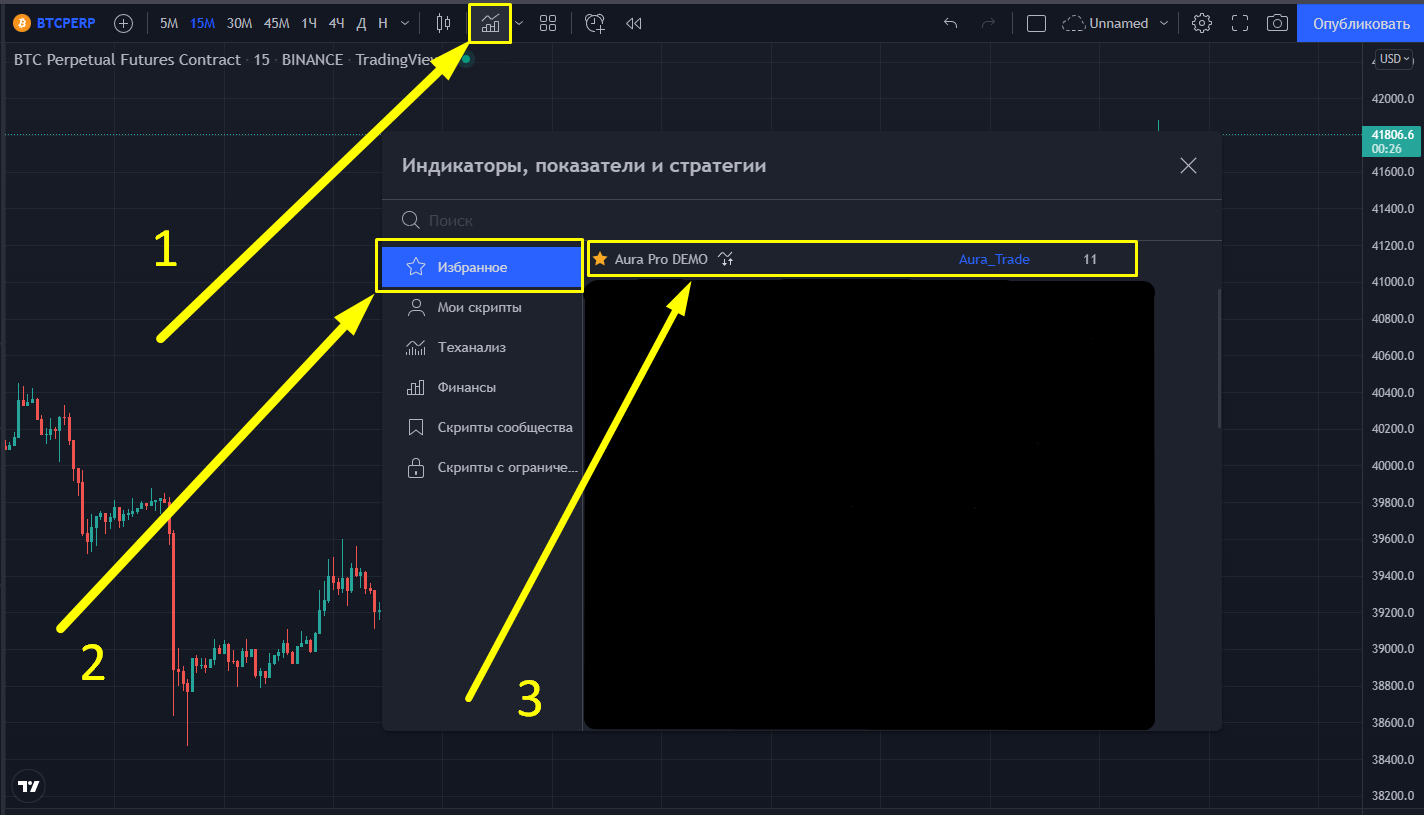Click the Опубликовать button
This screenshot has width=1424, height=815.
(x=1361, y=23)
